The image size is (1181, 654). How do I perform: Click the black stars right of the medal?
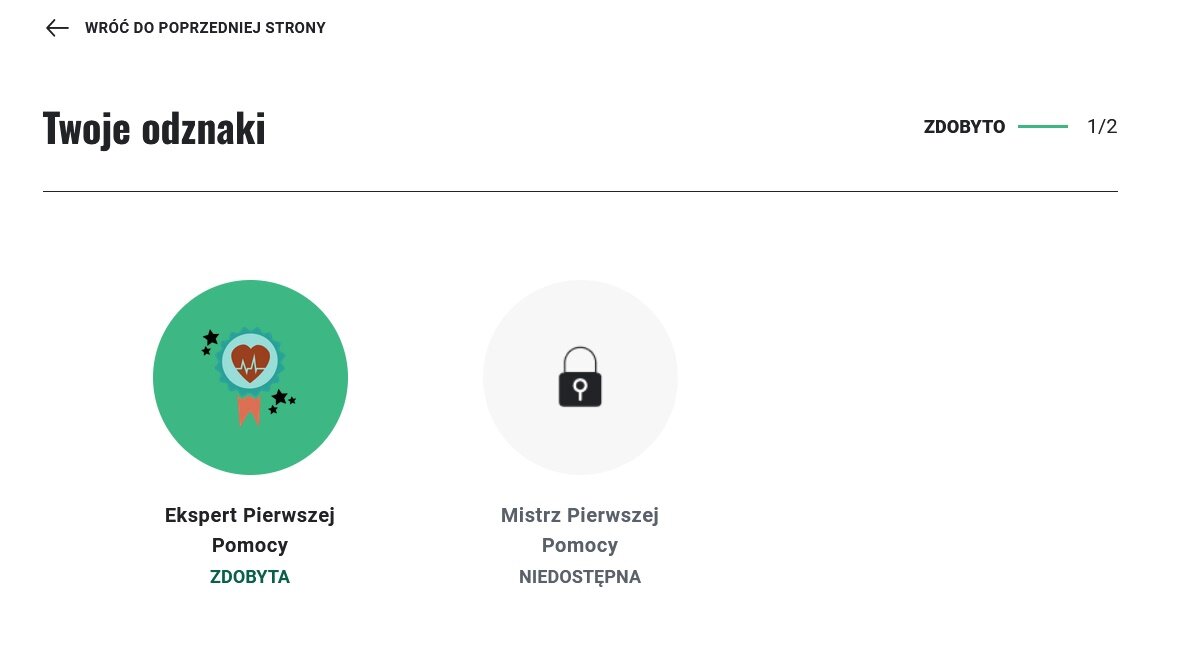[280, 400]
